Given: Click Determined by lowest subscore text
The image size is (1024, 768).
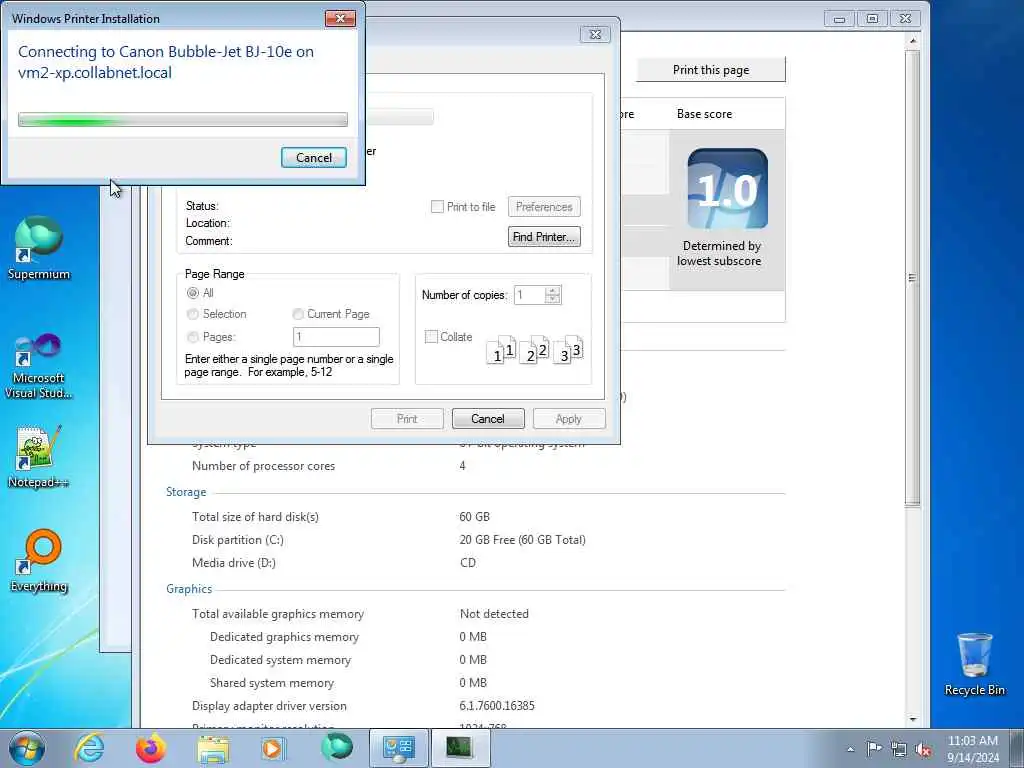Looking at the screenshot, I should (x=719, y=253).
